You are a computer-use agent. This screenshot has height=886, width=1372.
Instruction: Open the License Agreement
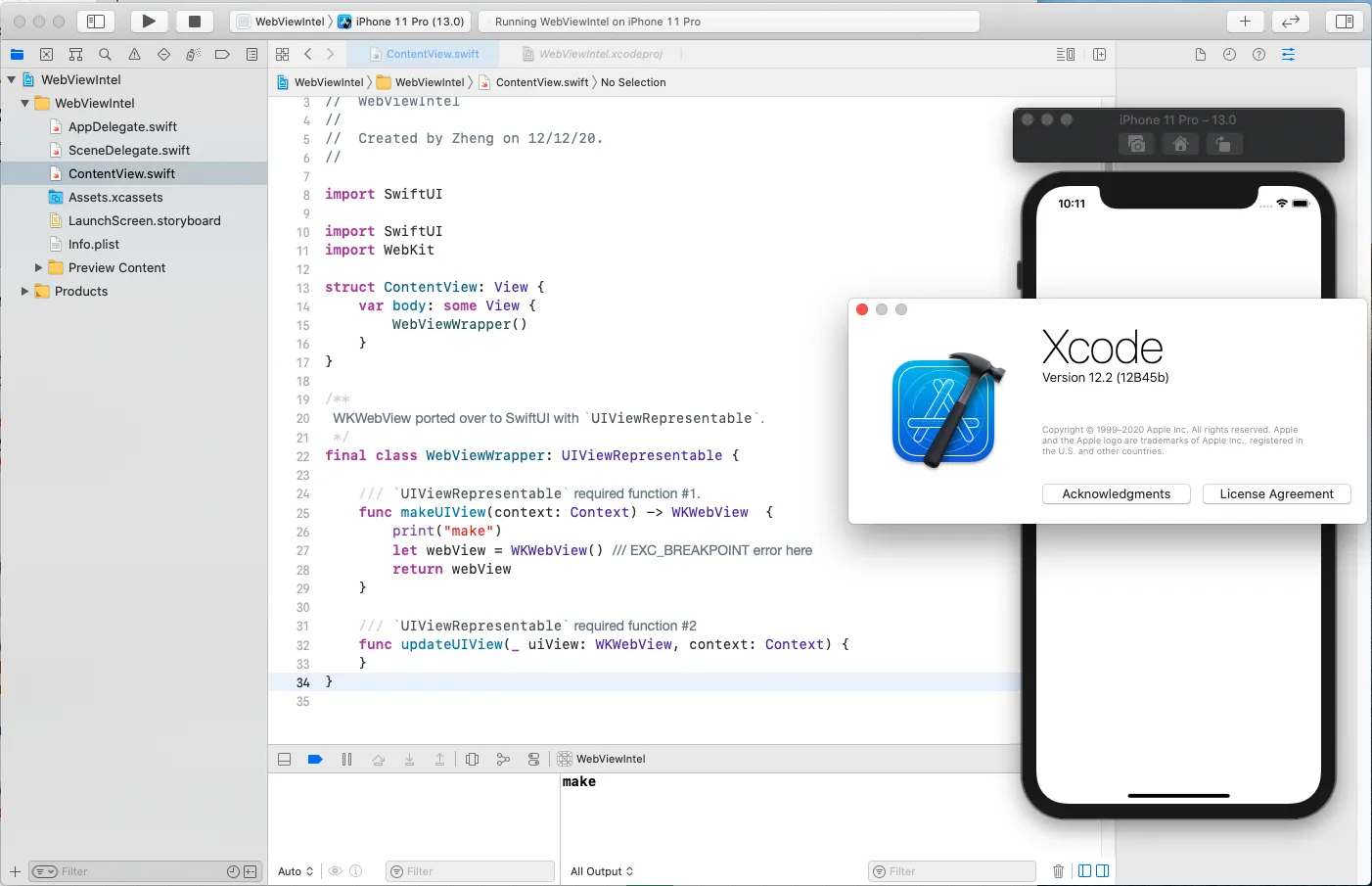point(1276,494)
